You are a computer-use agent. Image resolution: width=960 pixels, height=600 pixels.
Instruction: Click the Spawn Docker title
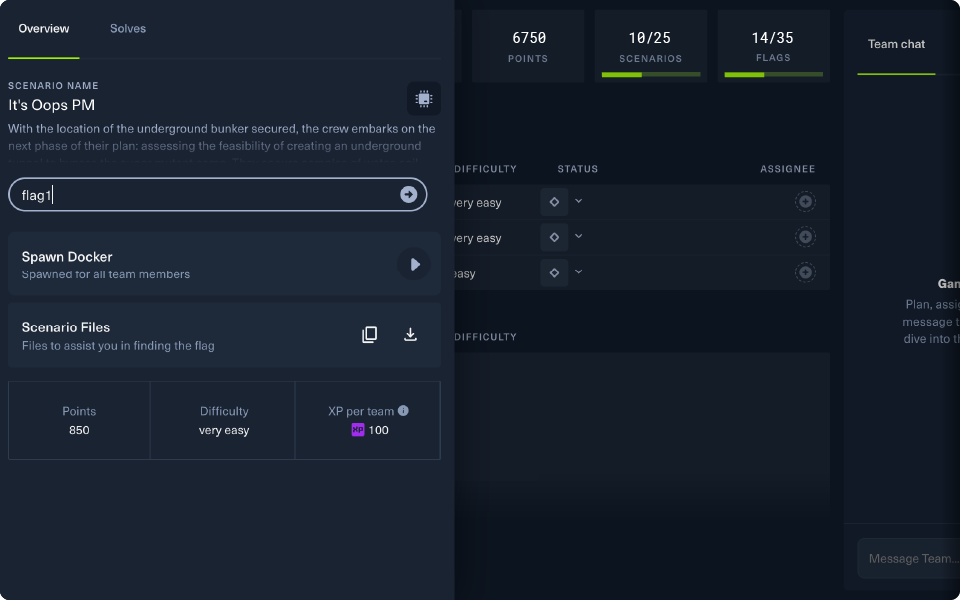click(67, 257)
